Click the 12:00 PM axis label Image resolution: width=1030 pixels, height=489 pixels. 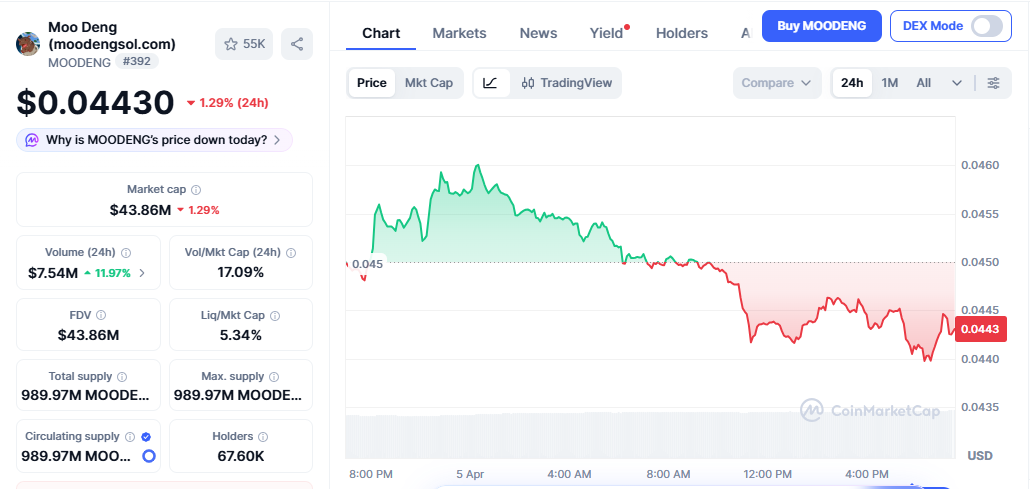[x=767, y=475]
